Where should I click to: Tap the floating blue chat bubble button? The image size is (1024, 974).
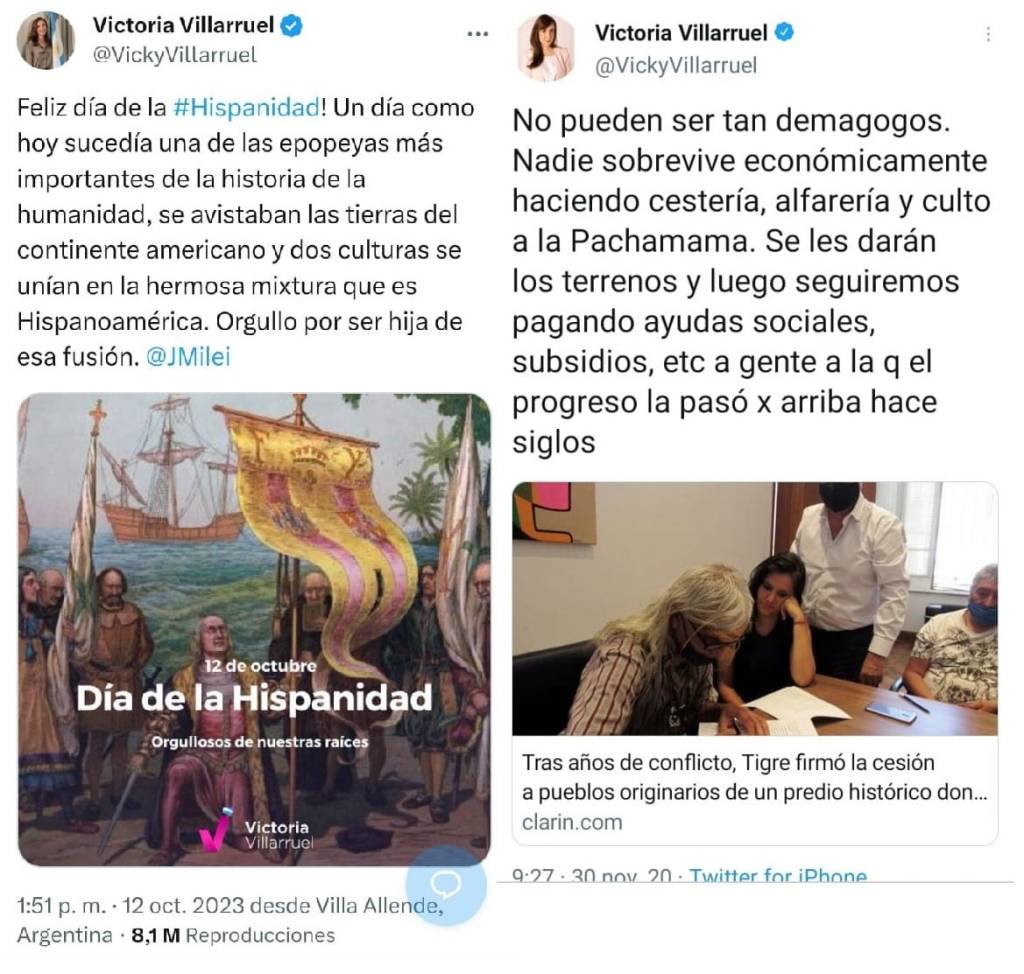446,886
